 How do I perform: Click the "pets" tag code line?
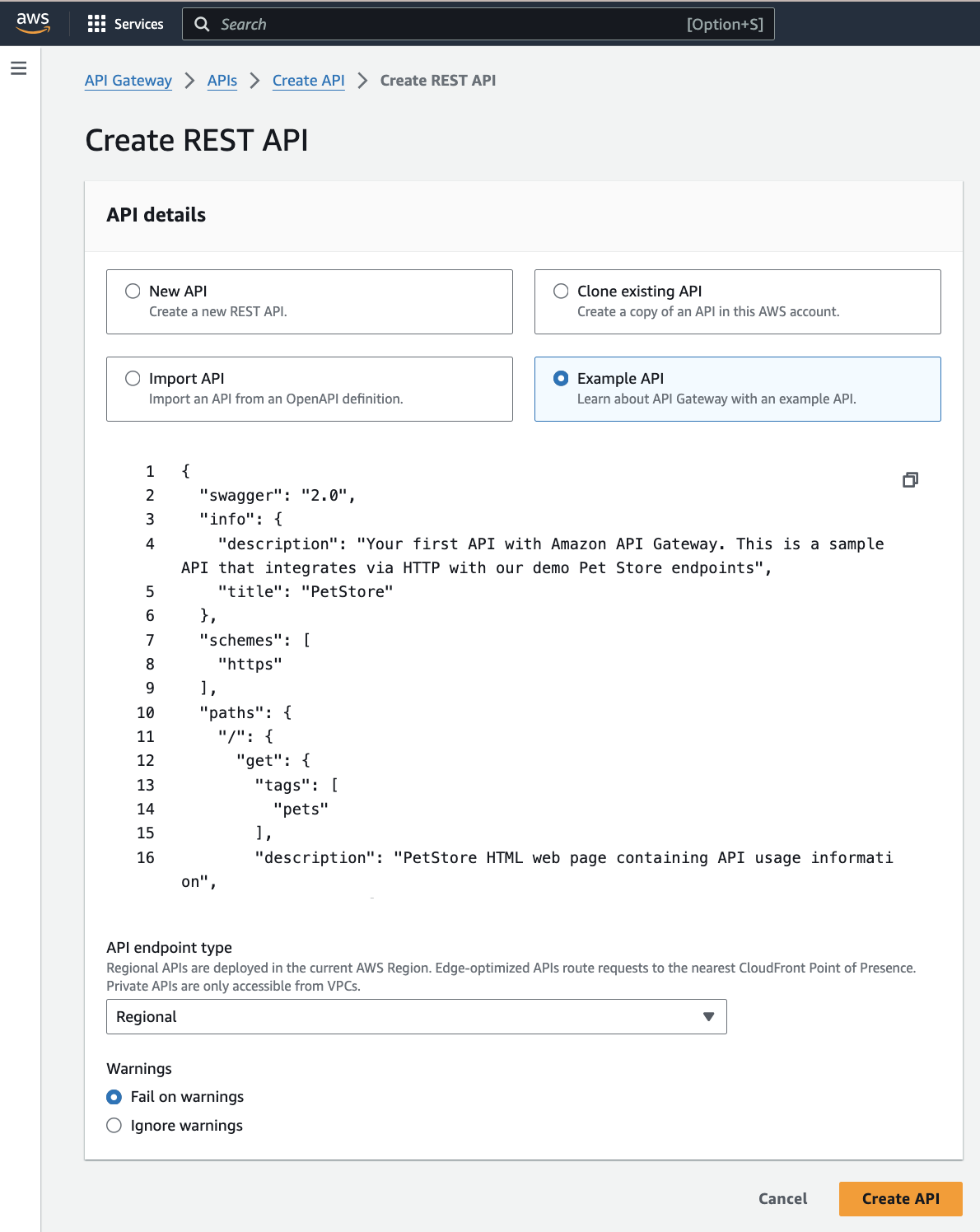tap(301, 809)
